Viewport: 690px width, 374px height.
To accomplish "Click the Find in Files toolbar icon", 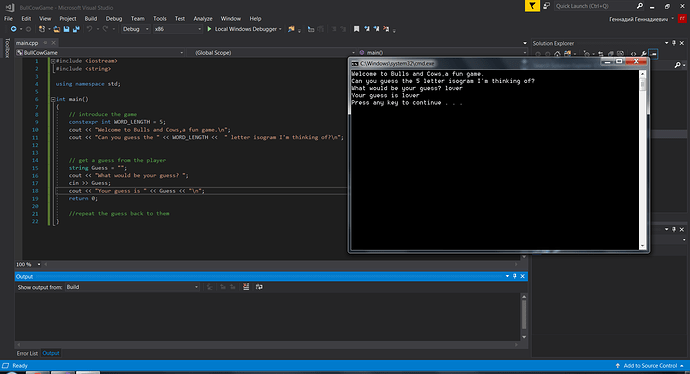I will tap(291, 29).
